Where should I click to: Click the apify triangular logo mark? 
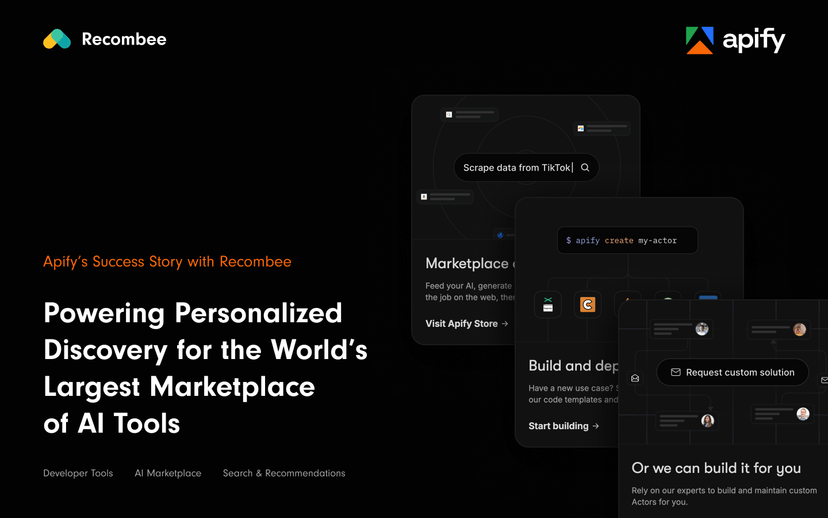pos(700,40)
